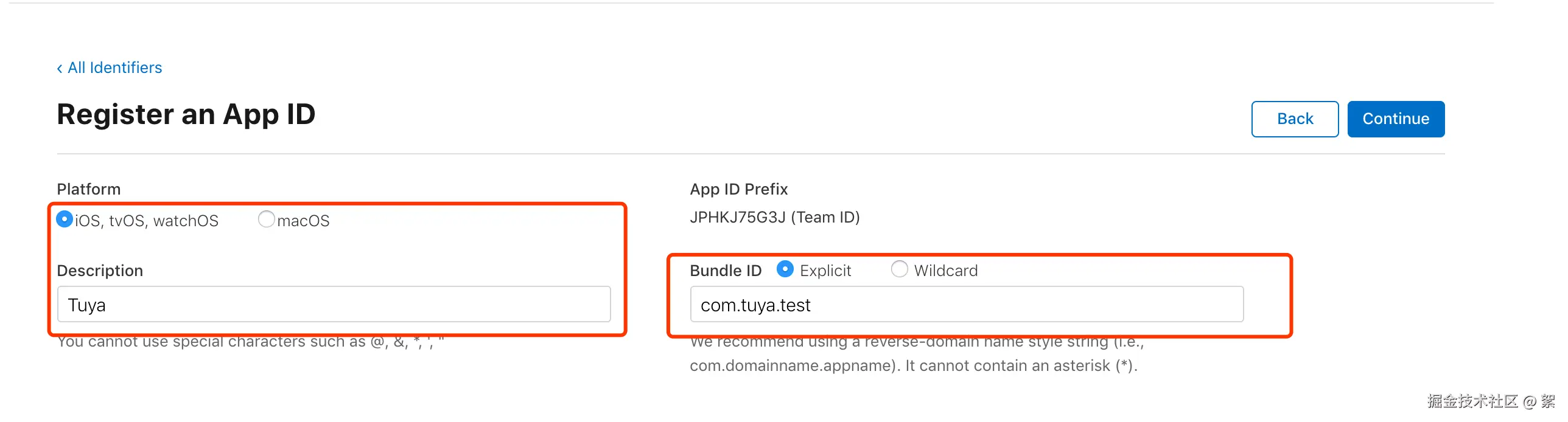
Task: Select the macOS platform radio button
Action: coord(267,219)
